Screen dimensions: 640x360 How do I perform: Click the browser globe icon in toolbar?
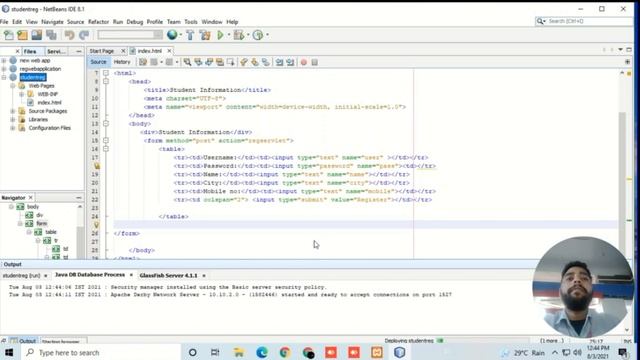click(x=172, y=35)
